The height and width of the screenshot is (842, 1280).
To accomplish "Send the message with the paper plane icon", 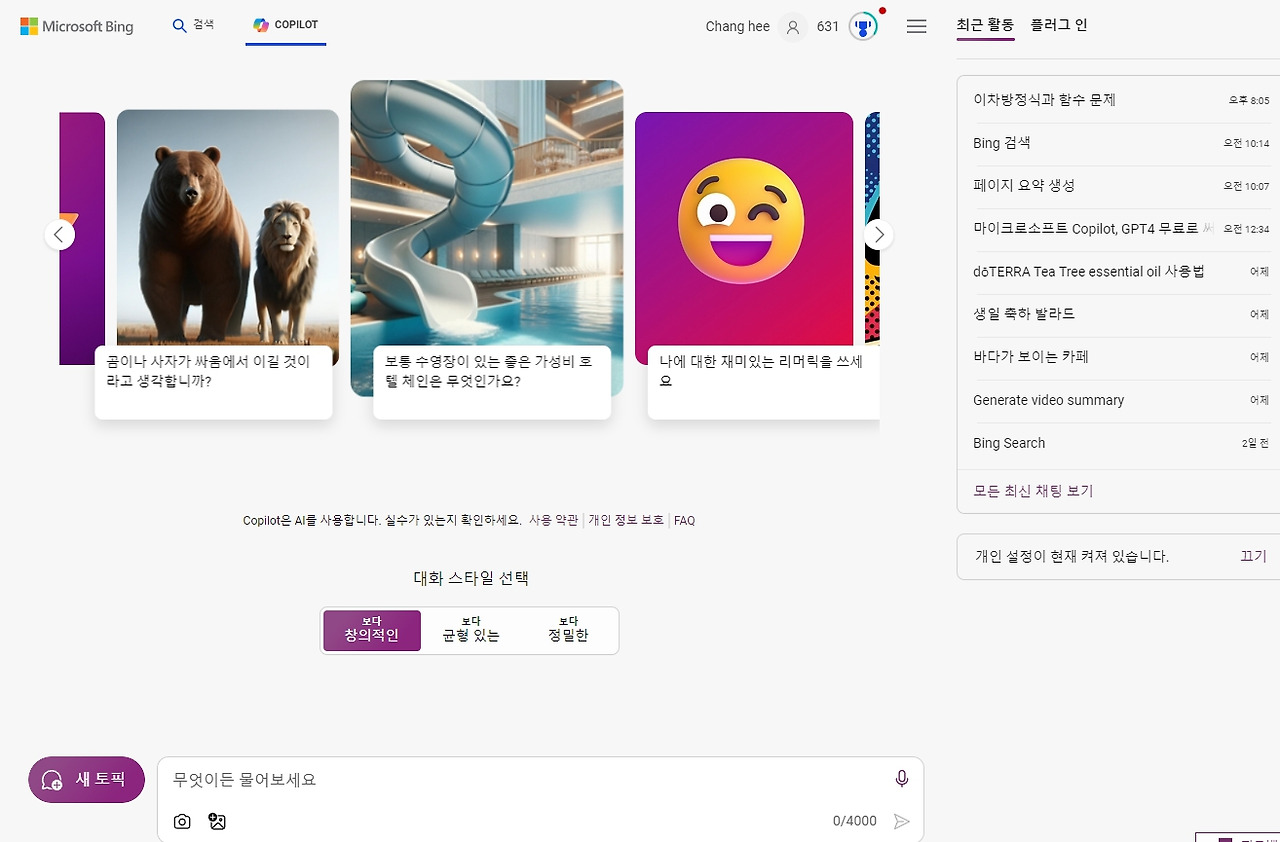I will (901, 821).
